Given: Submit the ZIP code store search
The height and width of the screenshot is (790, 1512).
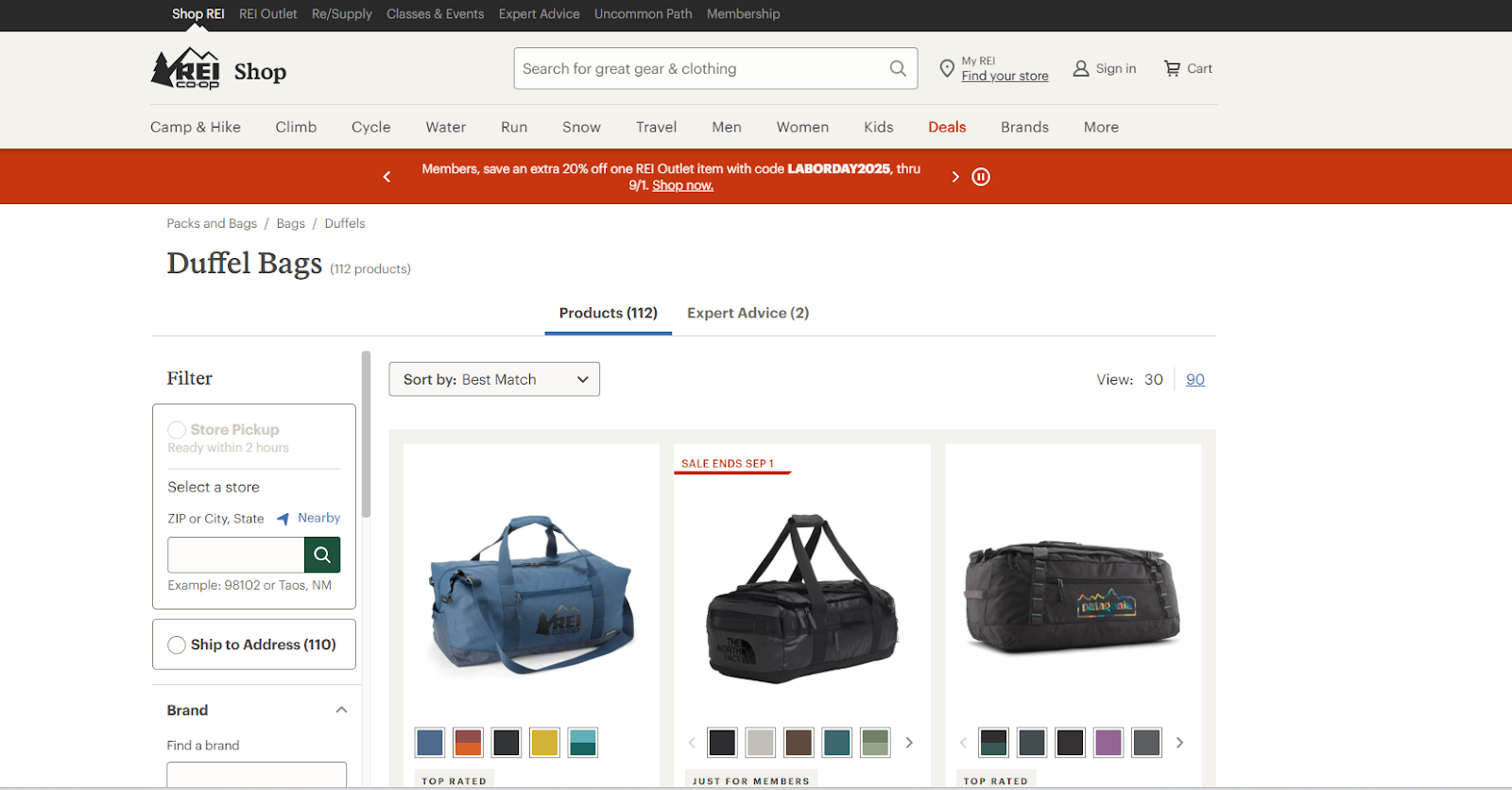Looking at the screenshot, I should (322, 555).
